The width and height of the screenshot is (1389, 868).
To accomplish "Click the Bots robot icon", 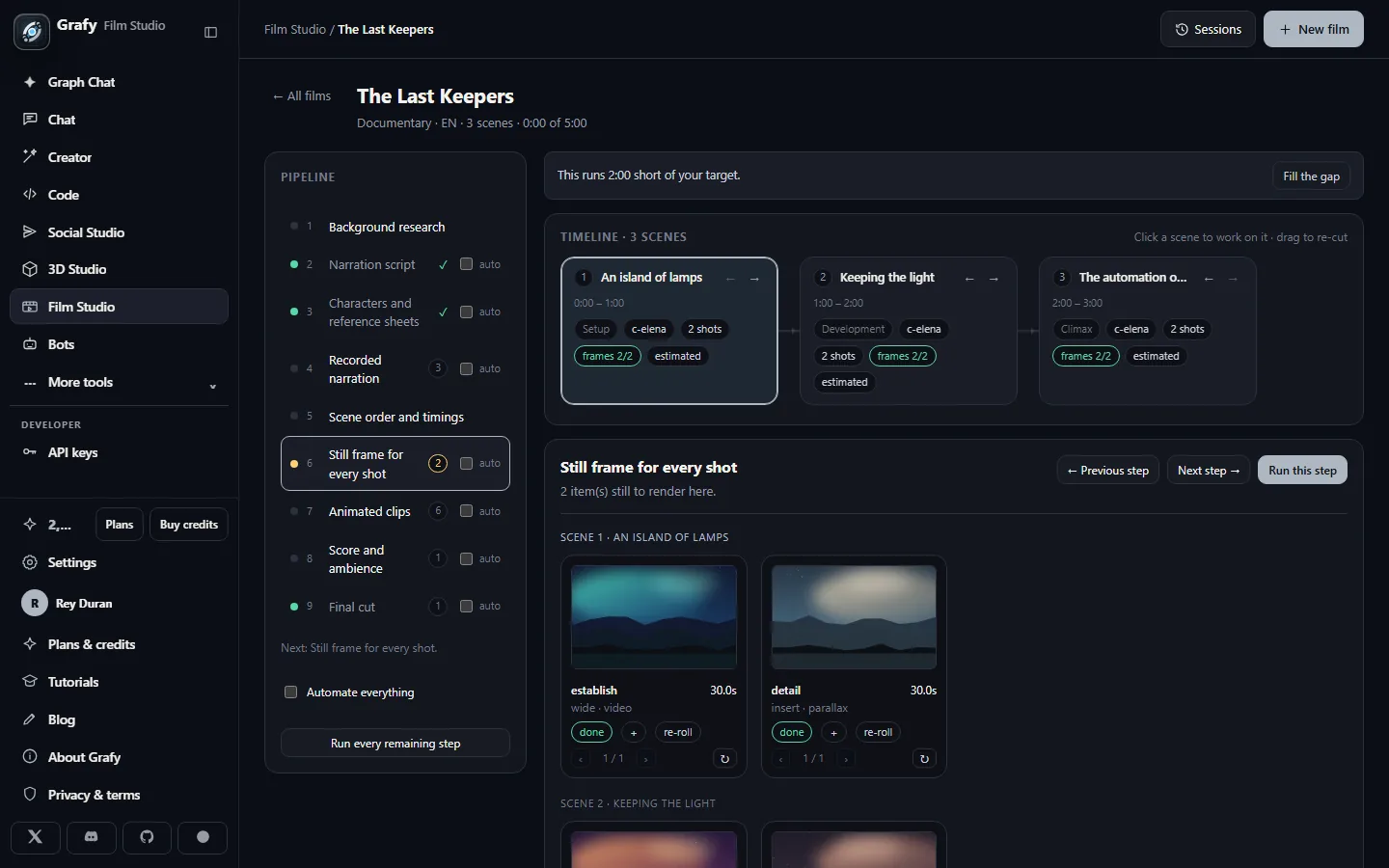I will pyautogui.click(x=30, y=344).
